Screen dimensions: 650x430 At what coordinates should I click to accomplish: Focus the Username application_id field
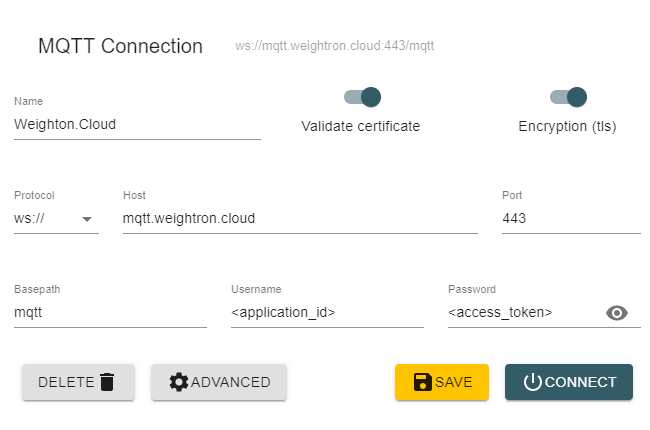pyautogui.click(x=327, y=313)
